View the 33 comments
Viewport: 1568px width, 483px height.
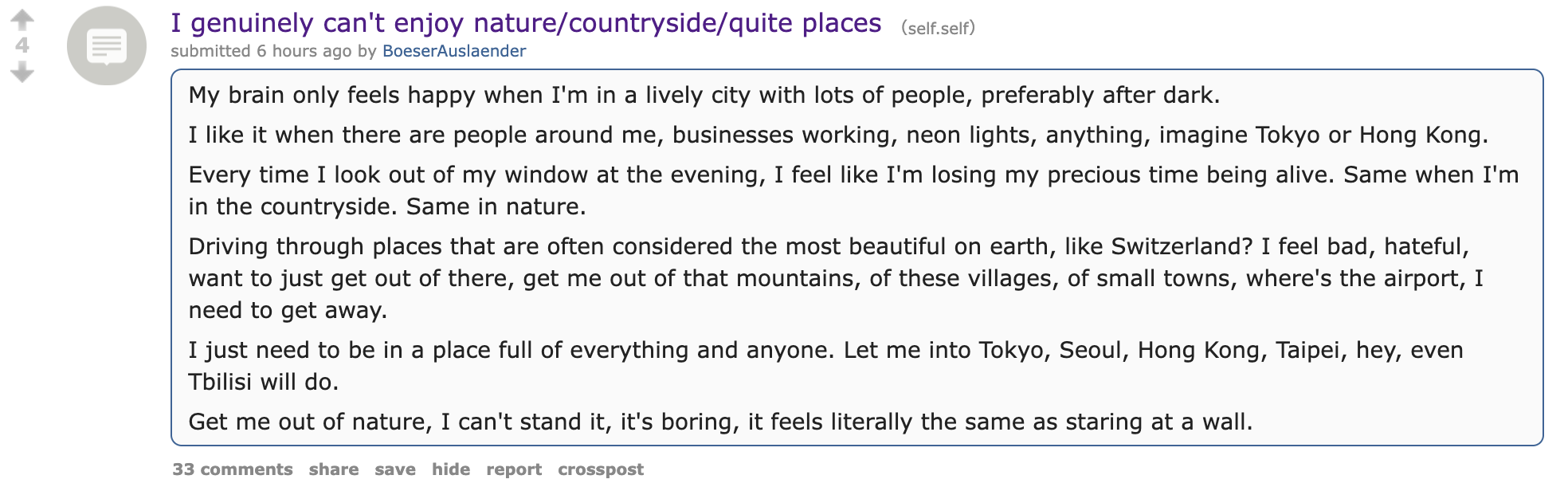(x=233, y=469)
